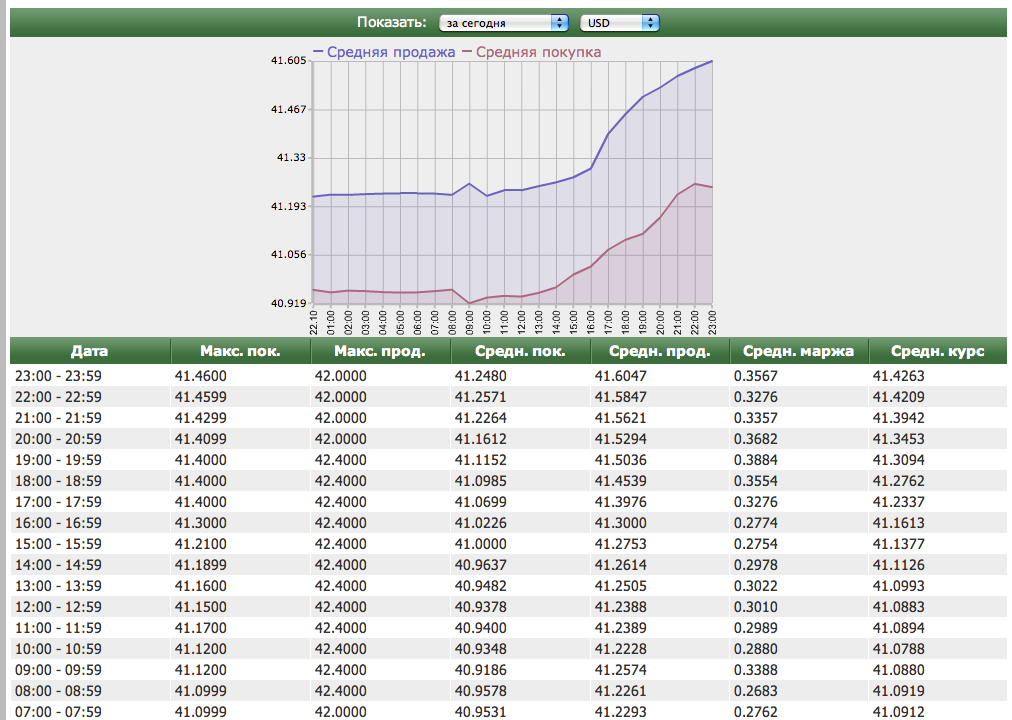Click the 41.605 label on chart axis
This screenshot has height=720, width=1012.
tap(288, 61)
